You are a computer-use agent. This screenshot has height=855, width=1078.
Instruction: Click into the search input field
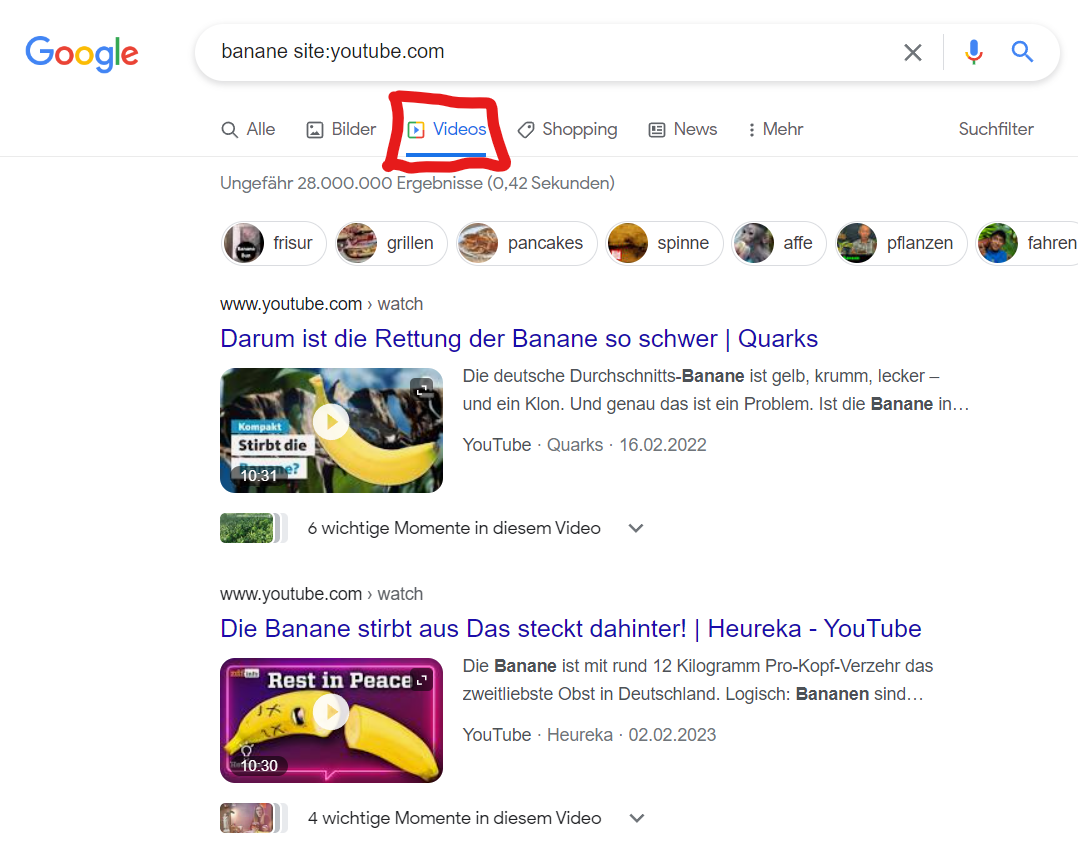(550, 52)
